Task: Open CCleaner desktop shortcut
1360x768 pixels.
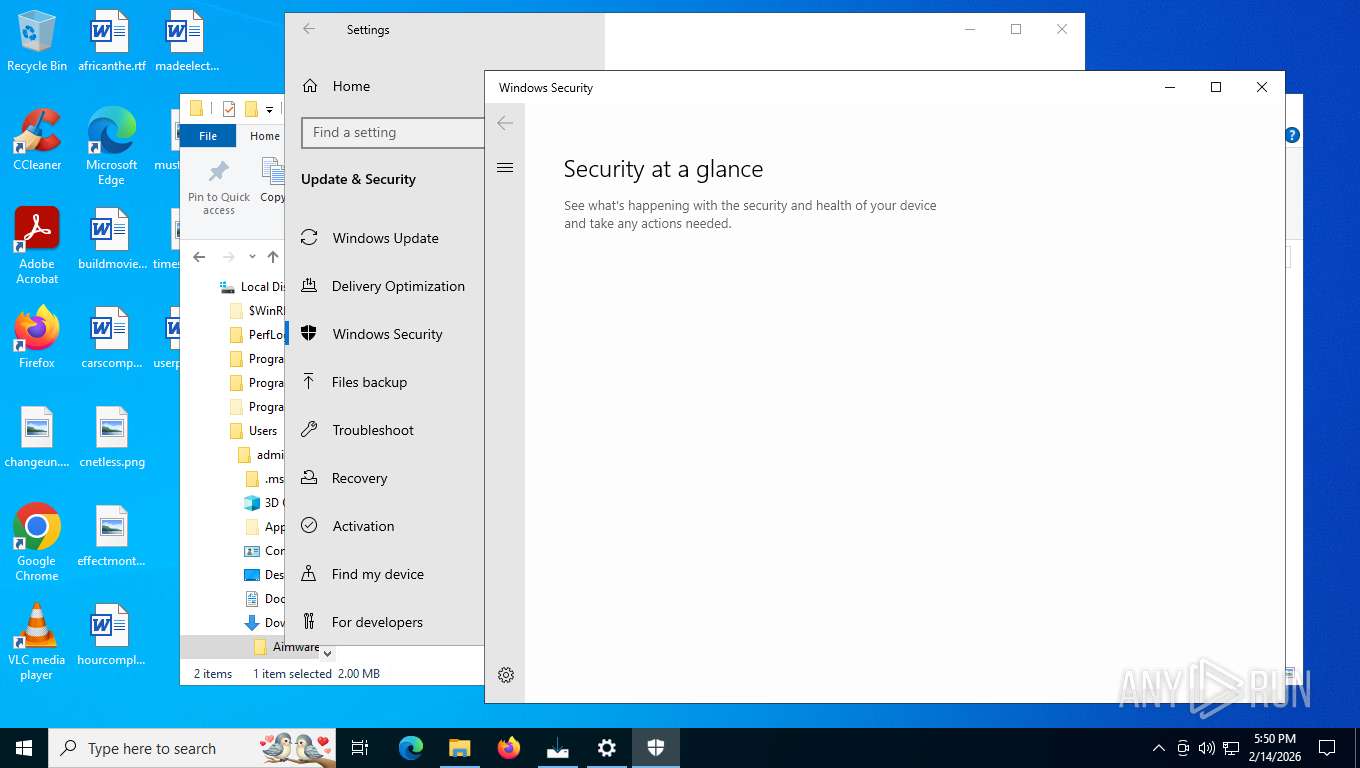Action: click(x=37, y=140)
